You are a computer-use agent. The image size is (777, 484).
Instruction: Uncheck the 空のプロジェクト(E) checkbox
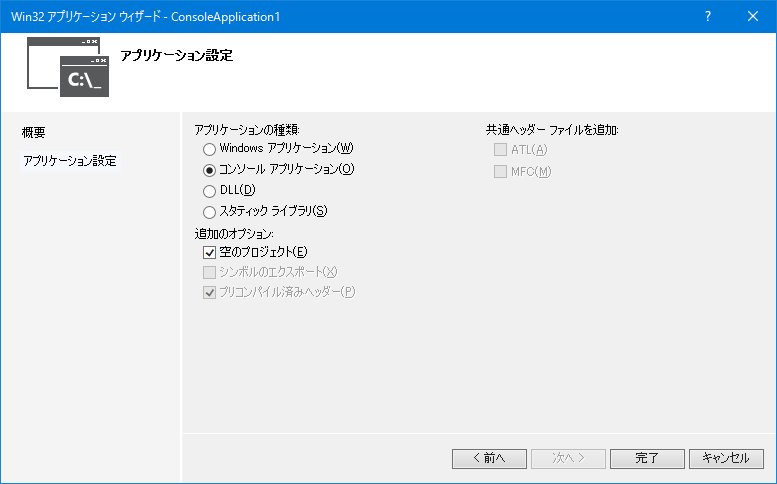(x=209, y=253)
